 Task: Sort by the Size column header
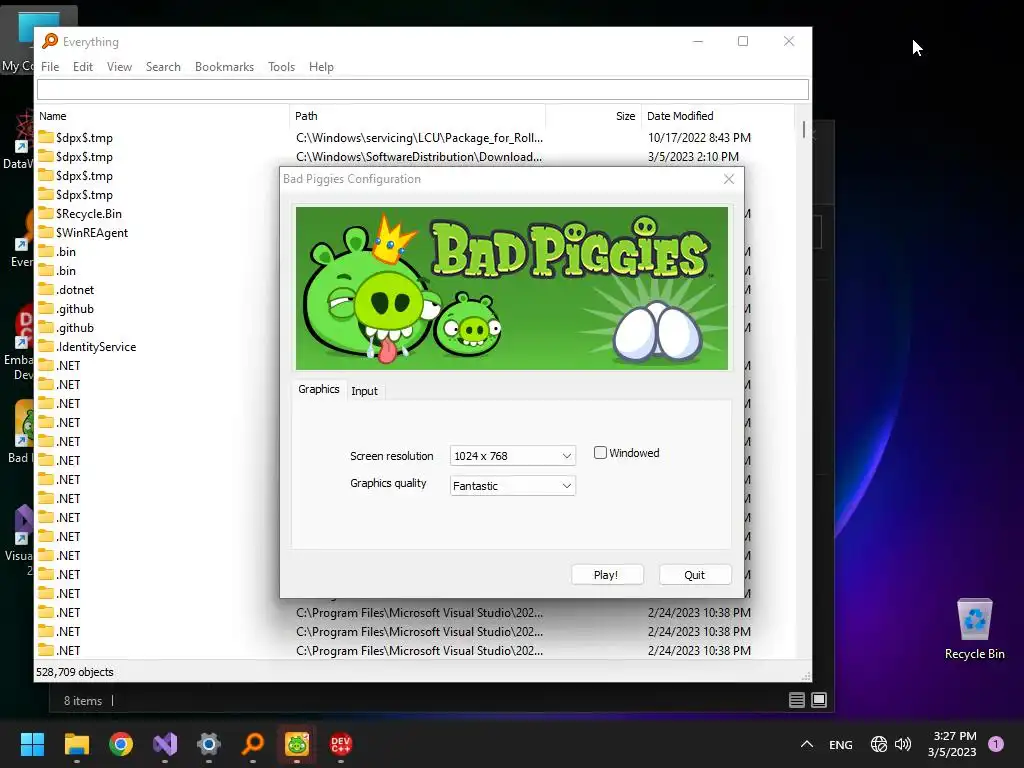(593, 116)
